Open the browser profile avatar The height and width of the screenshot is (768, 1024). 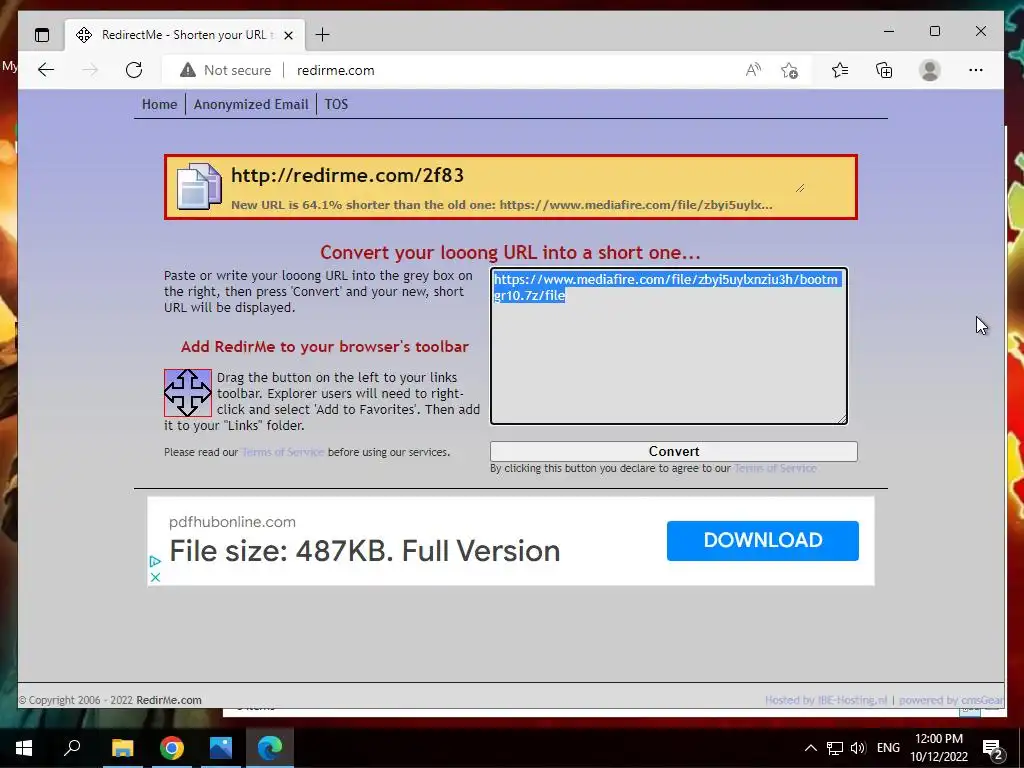(x=929, y=70)
